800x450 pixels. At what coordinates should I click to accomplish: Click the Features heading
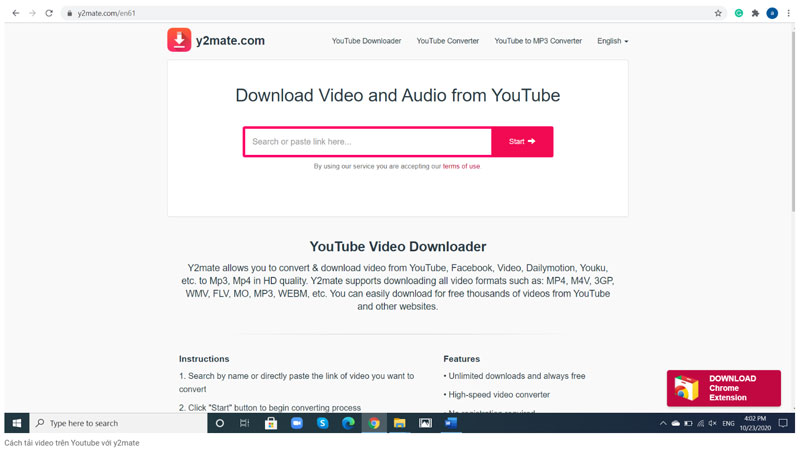461,359
